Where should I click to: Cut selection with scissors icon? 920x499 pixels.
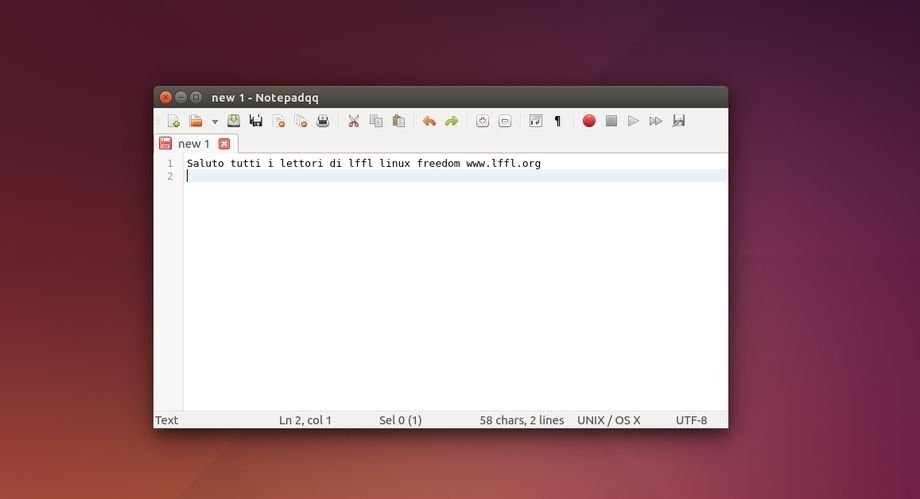pos(353,121)
